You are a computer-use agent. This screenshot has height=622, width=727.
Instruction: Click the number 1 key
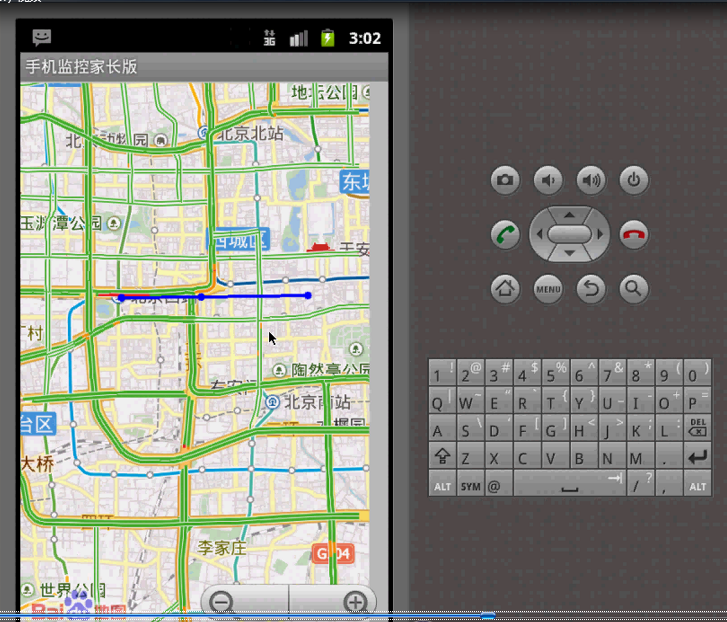(x=442, y=373)
